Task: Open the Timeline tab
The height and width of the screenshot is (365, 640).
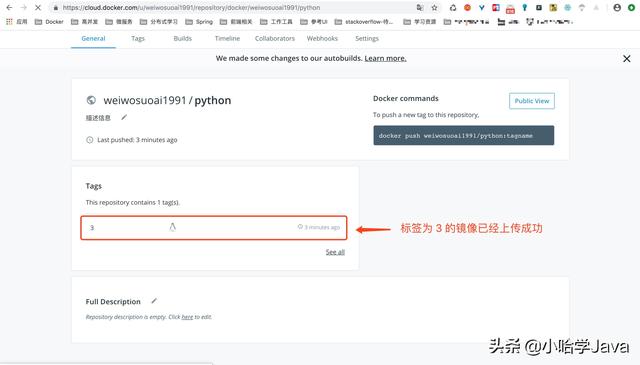Action: 227,38
